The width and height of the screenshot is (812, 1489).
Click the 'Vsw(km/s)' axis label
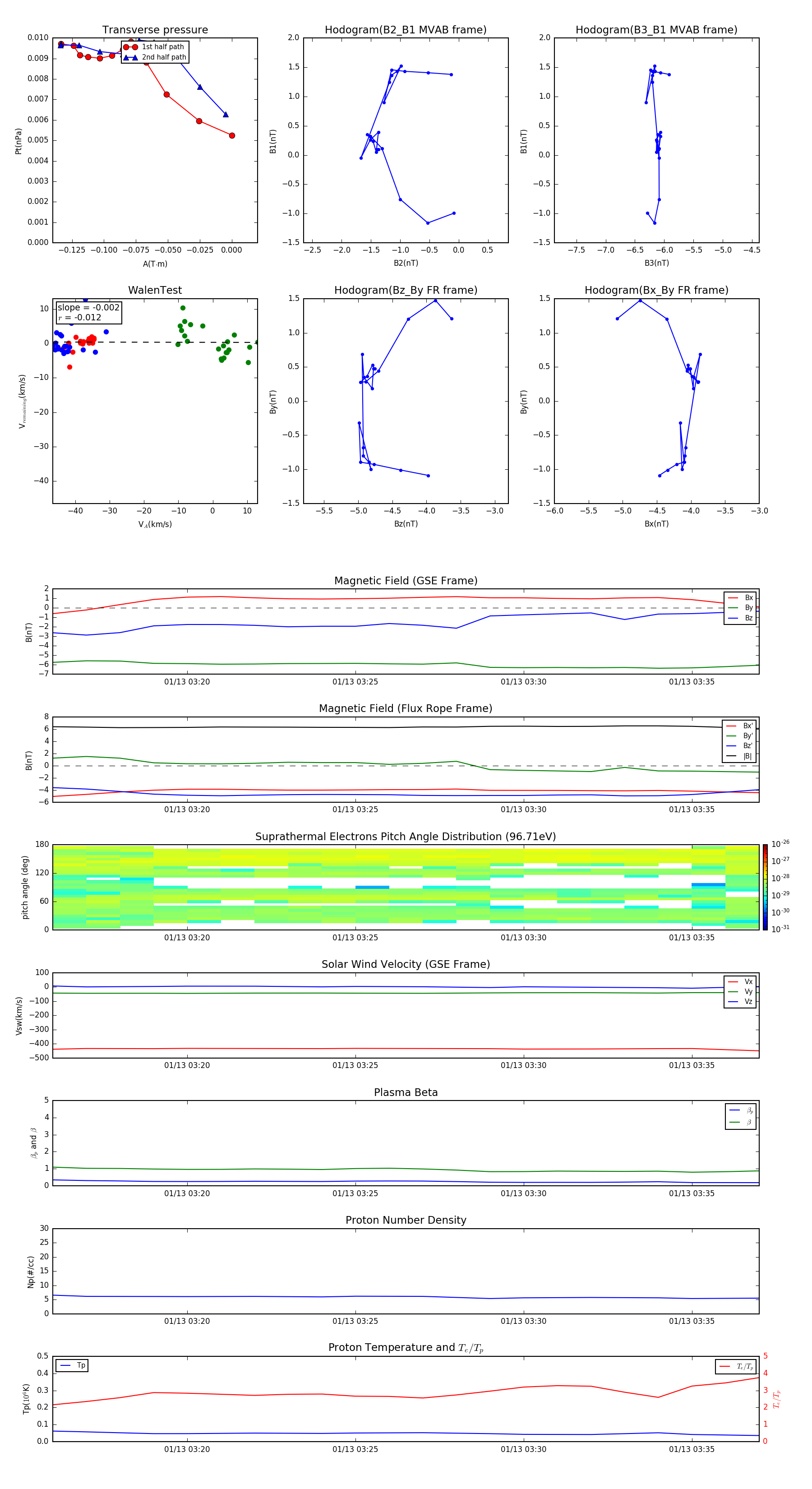click(x=18, y=1016)
